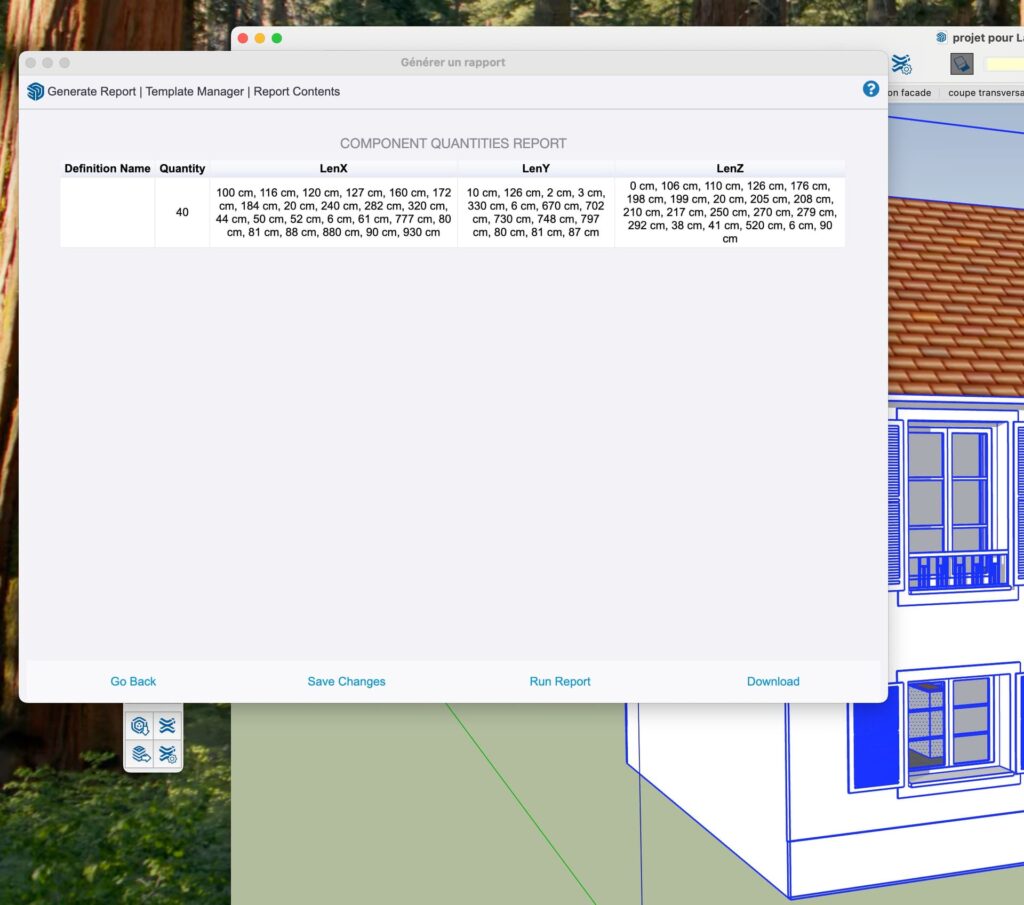
Task: Click the yellow highlighted field in top toolbar
Action: 1005,64
